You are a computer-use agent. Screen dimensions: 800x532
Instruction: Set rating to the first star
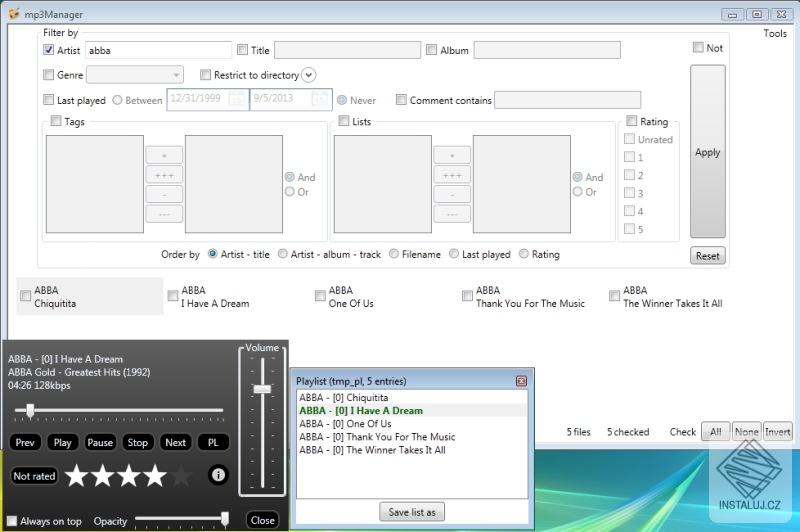click(77, 476)
